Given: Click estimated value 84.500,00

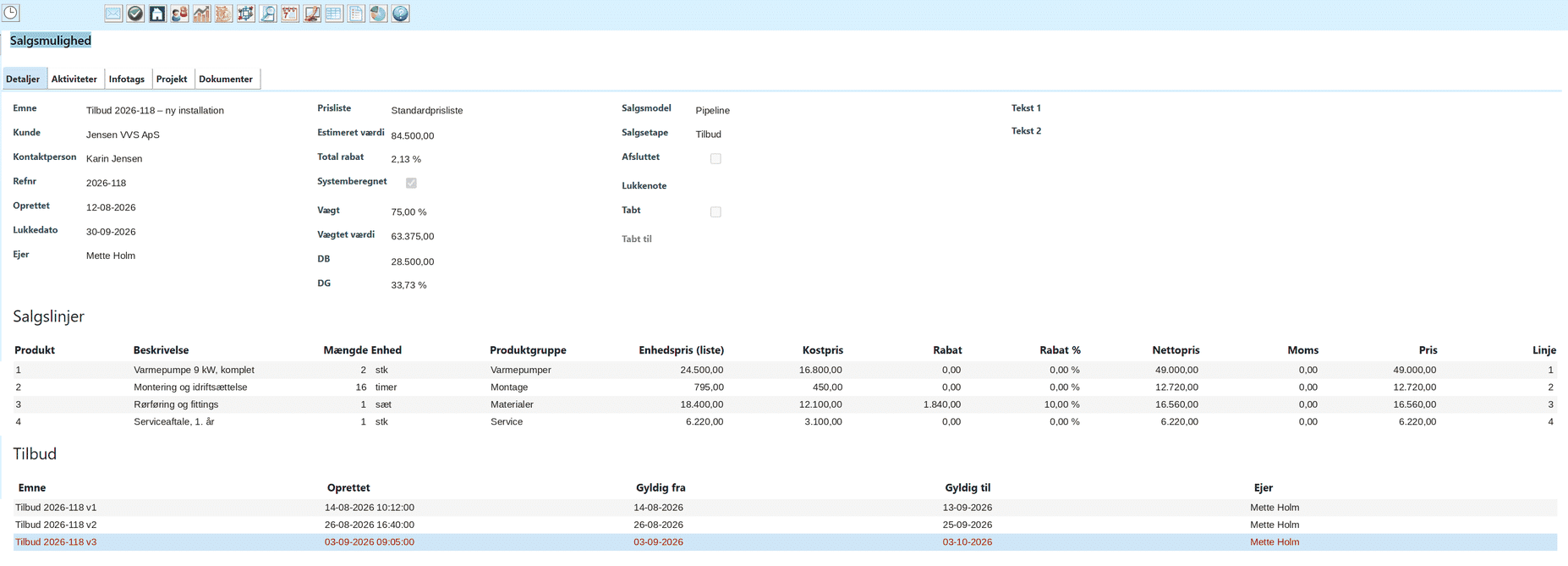Looking at the screenshot, I should [x=413, y=135].
